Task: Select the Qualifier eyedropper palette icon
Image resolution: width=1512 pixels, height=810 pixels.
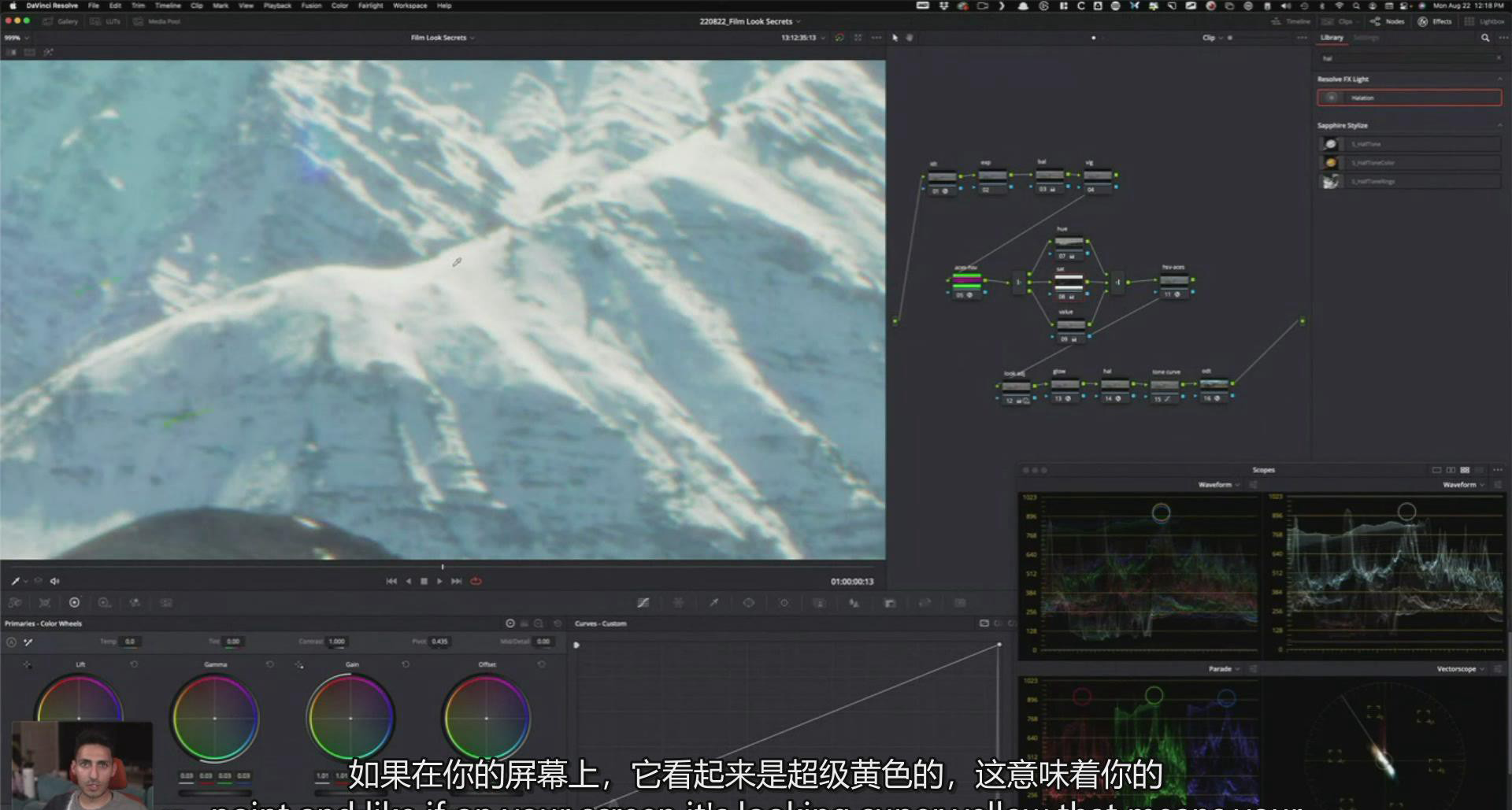Action: (713, 603)
